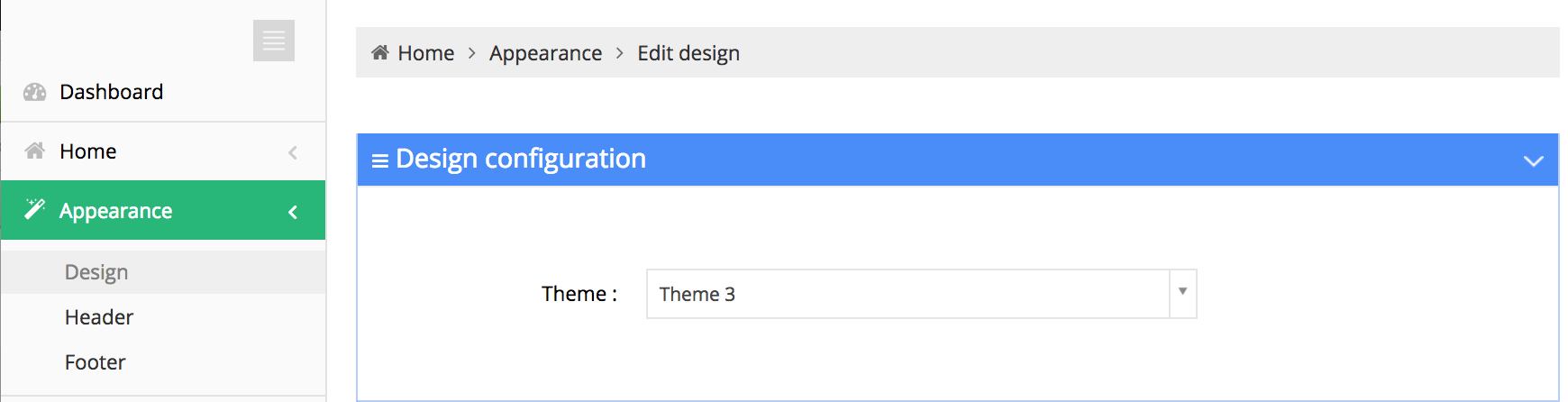Click the Design configuration panel title
This screenshot has width=1568, height=402.
coord(521,159)
